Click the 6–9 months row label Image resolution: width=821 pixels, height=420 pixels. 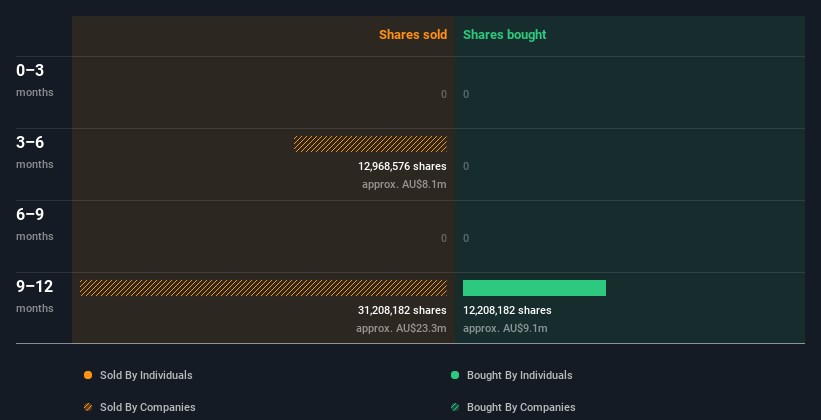(35, 224)
